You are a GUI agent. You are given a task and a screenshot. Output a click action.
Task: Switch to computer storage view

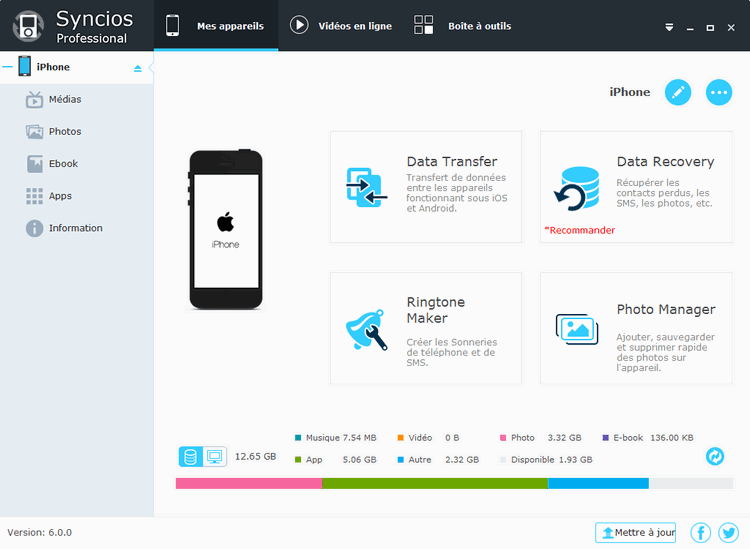click(215, 457)
